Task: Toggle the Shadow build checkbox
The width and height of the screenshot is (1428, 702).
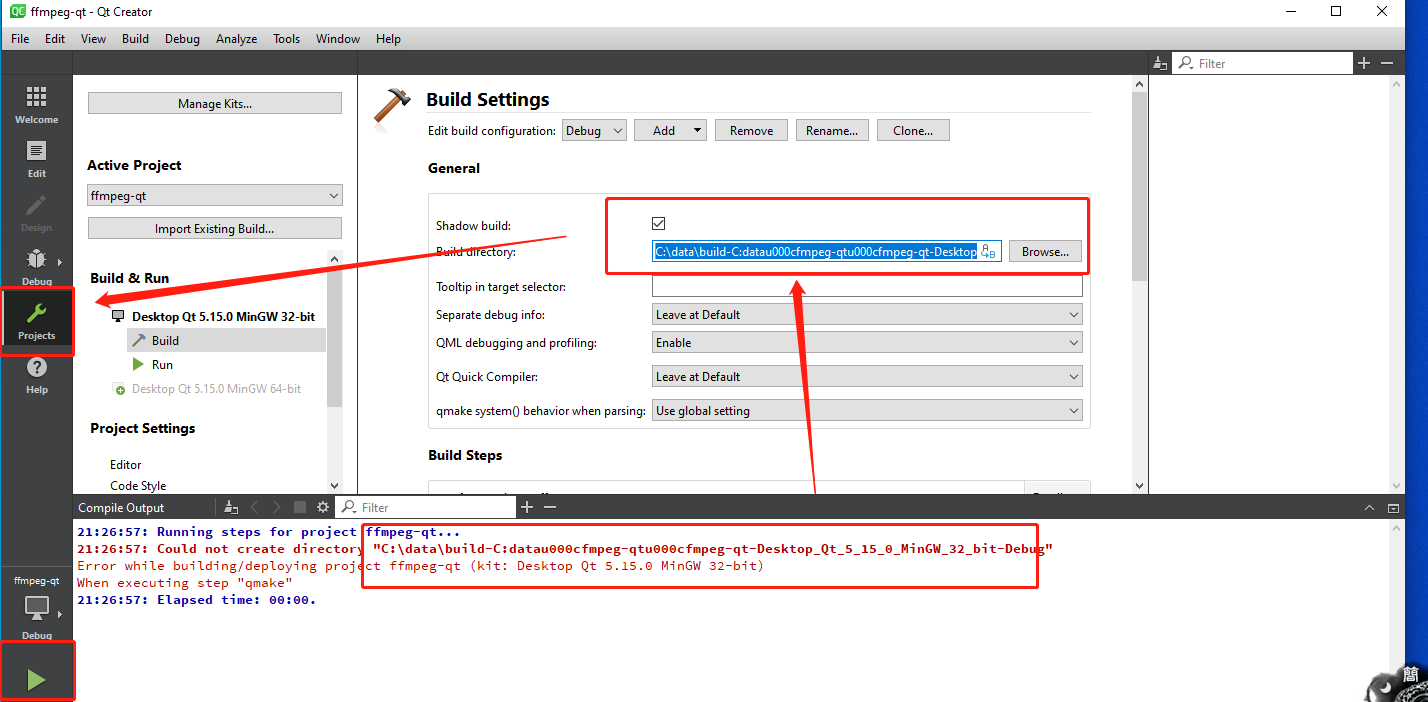Action: tap(658, 224)
